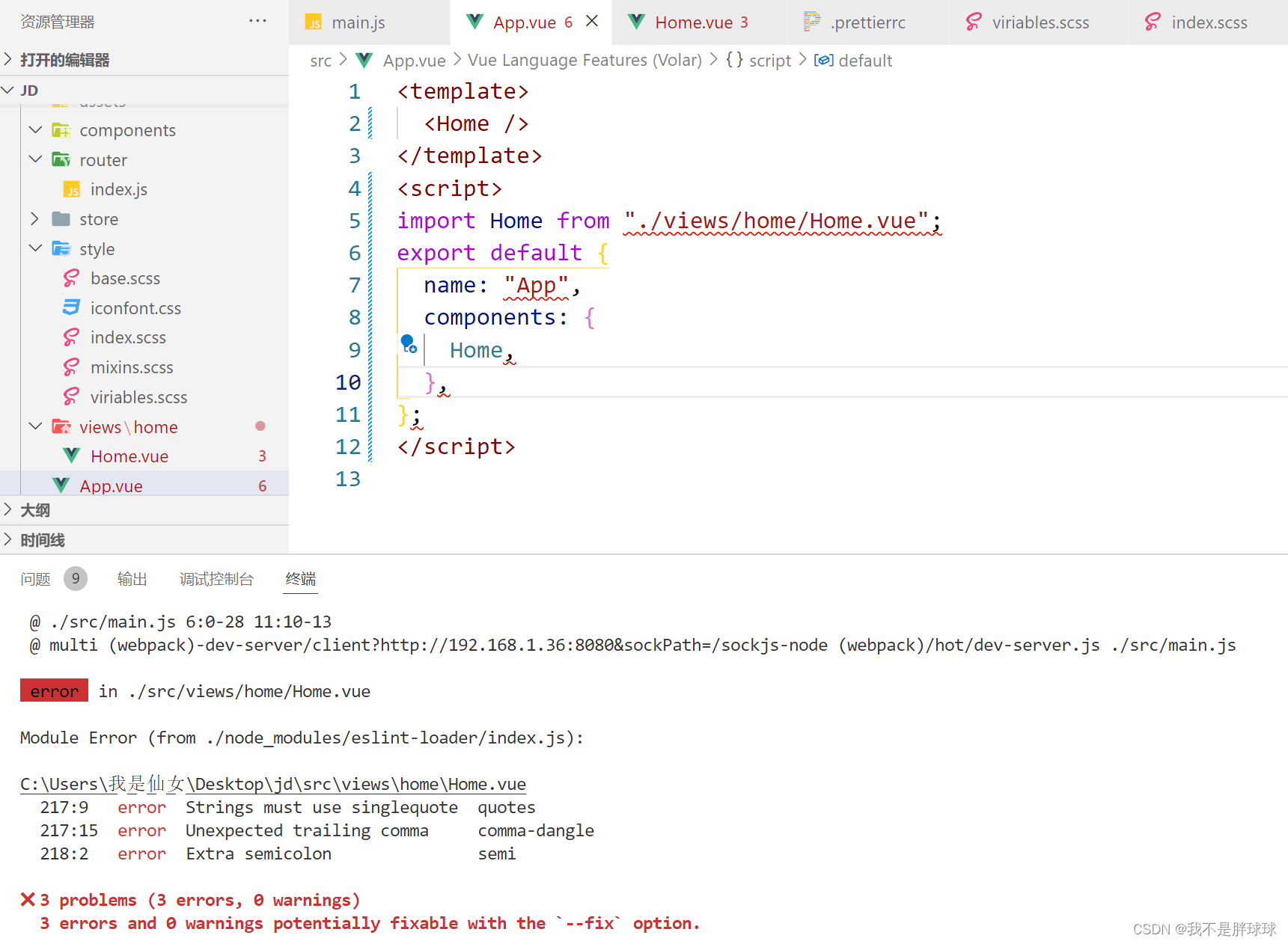Close the App.vue editor tab
The width and height of the screenshot is (1288, 944).
592,21
